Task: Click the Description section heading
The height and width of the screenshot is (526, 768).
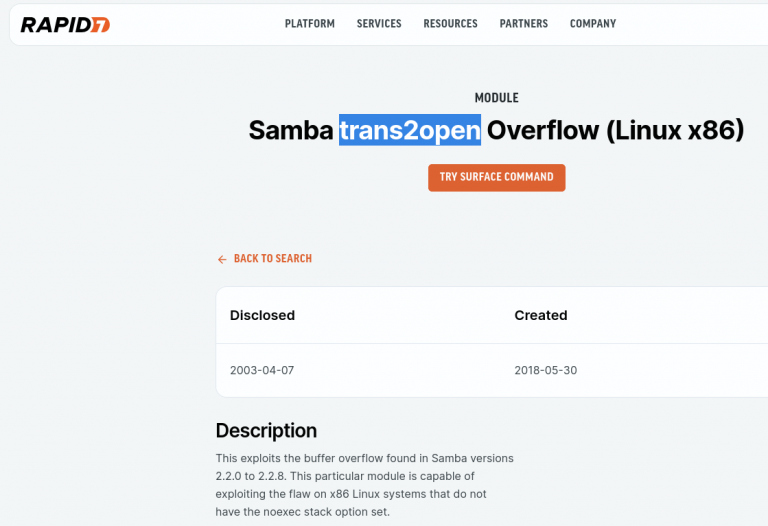Action: pyautogui.click(x=266, y=431)
